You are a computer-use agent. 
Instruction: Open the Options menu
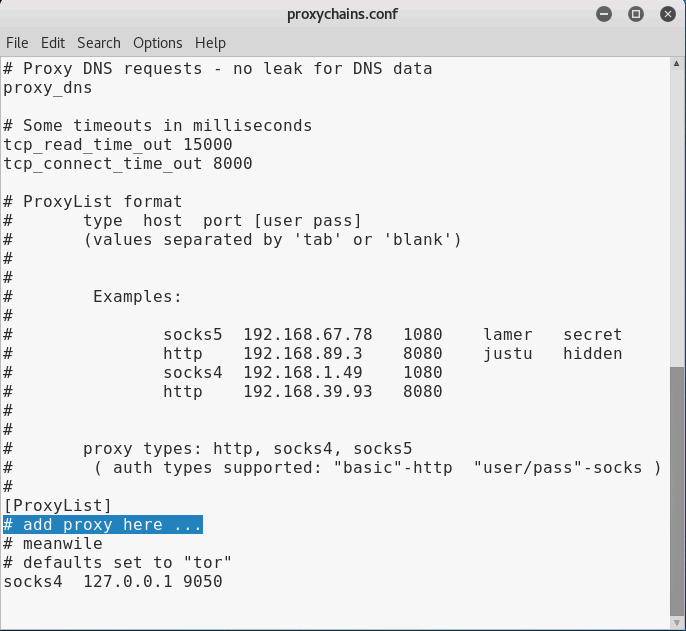coord(158,43)
